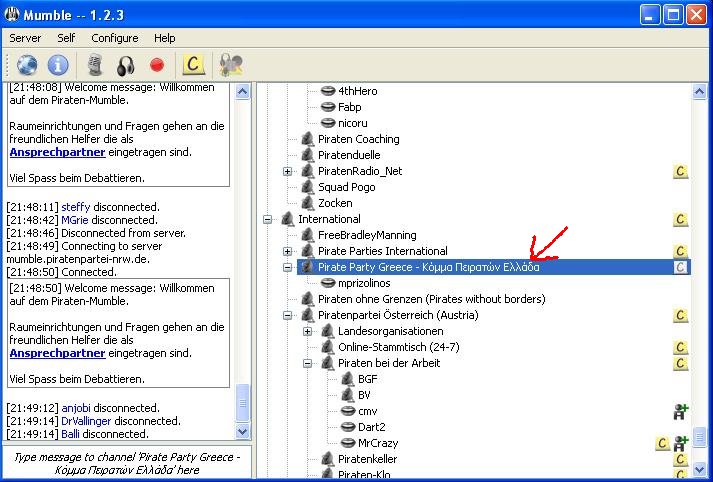
Task: Click chat log scrollbar up arrow
Action: pos(242,92)
